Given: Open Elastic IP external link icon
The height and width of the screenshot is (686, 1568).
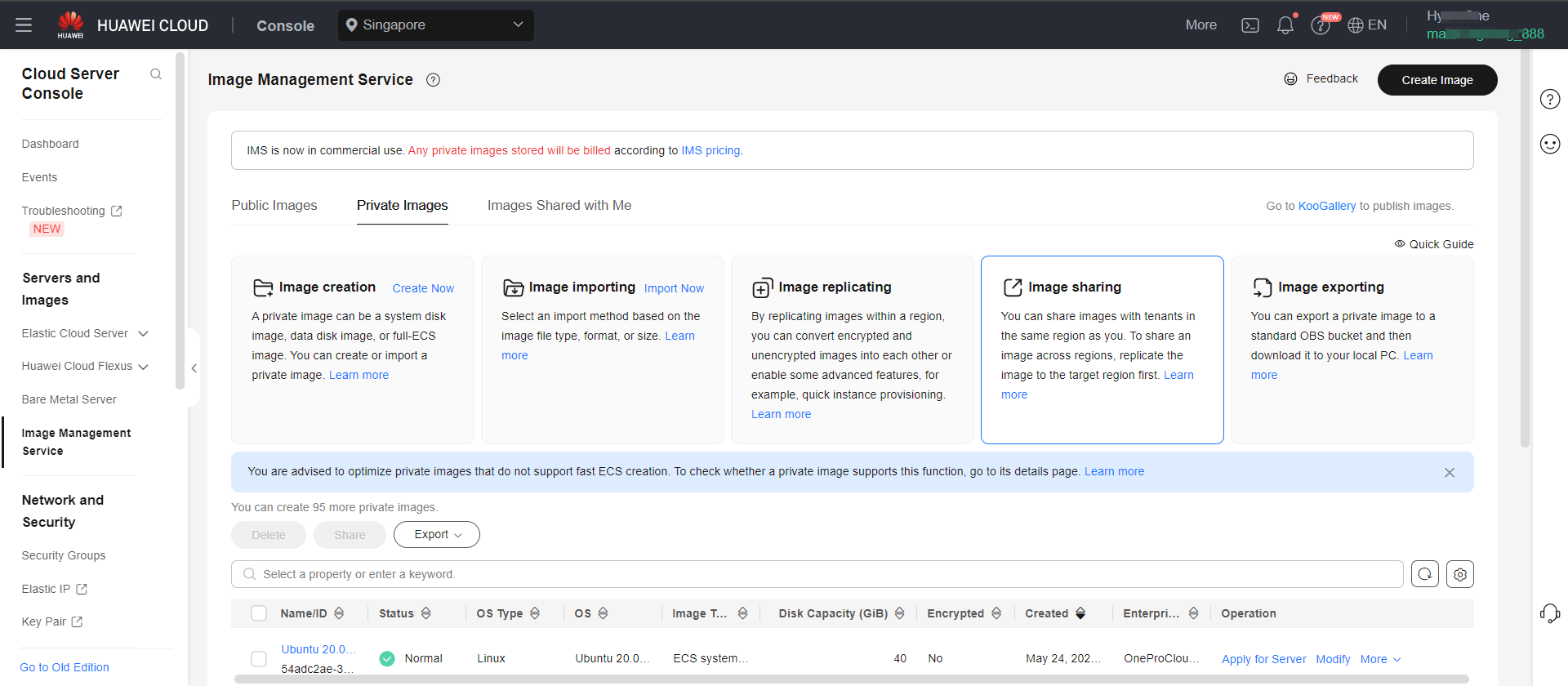Looking at the screenshot, I should (x=82, y=589).
